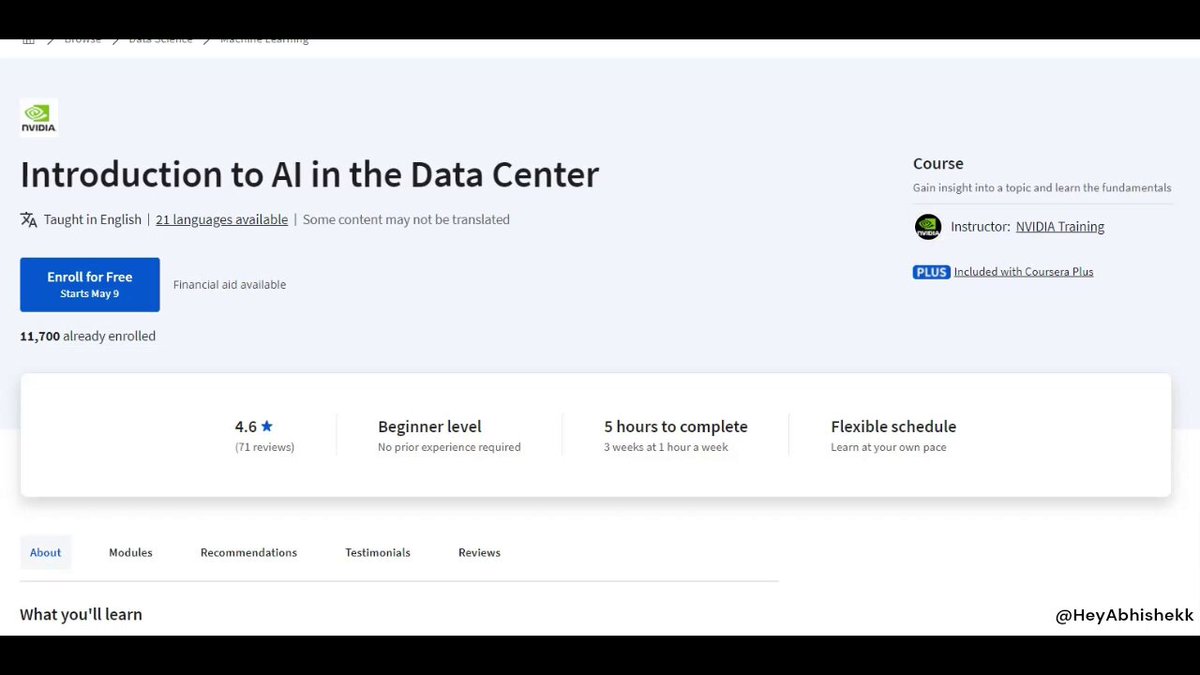Open Included with Coursera Plus link
This screenshot has height=675, width=1200.
1023,272
